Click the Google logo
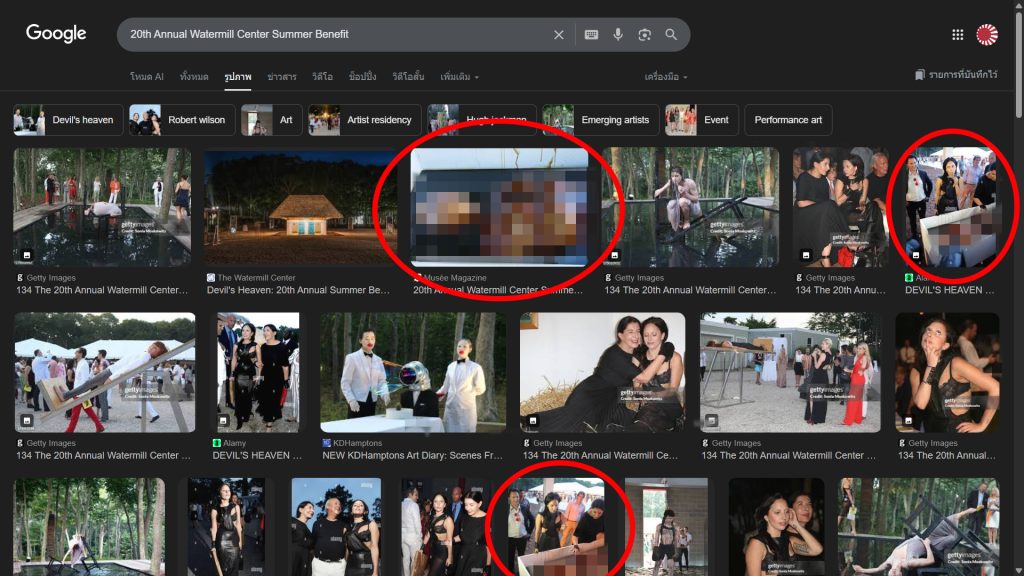The image size is (1024, 576). click(x=56, y=34)
